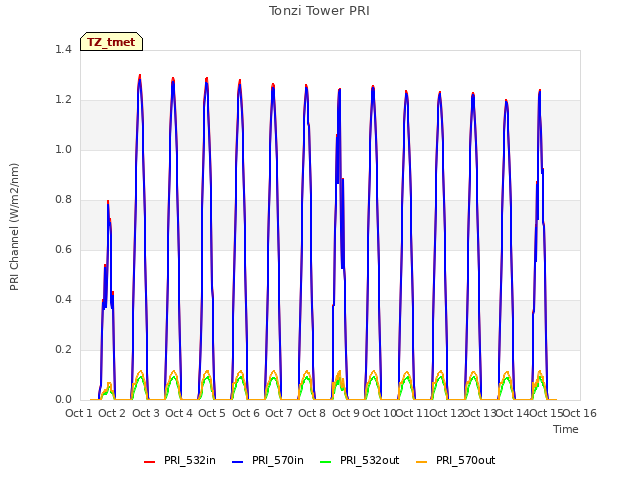This screenshot has width=640, height=480.
Task: Click the blue PRI_570in legend swatch
Action: 238,462
